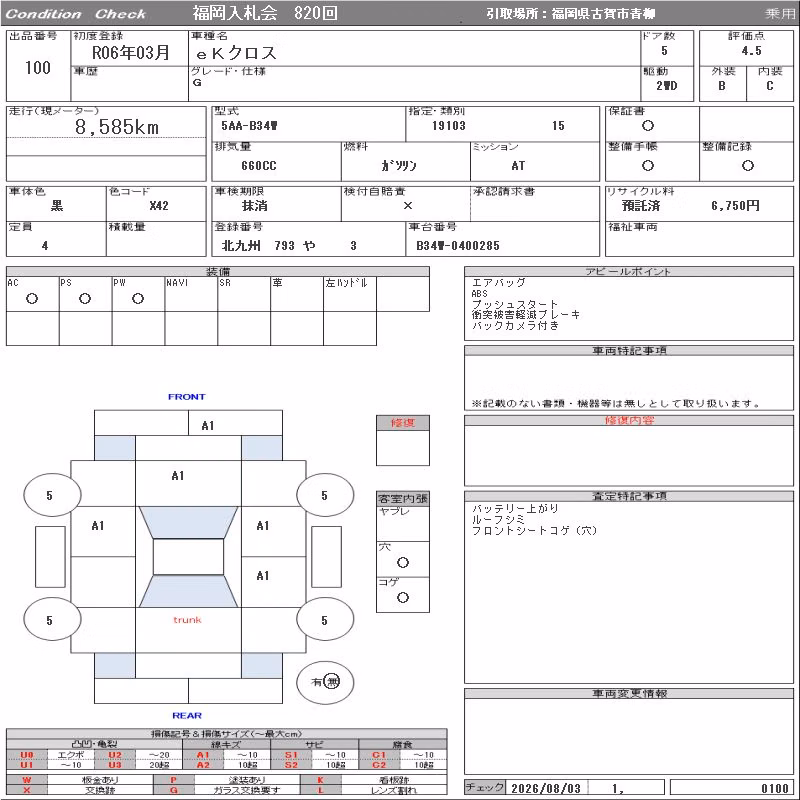Click the circle mark in the PS cell
The width and height of the screenshot is (800, 800).
coord(85,298)
